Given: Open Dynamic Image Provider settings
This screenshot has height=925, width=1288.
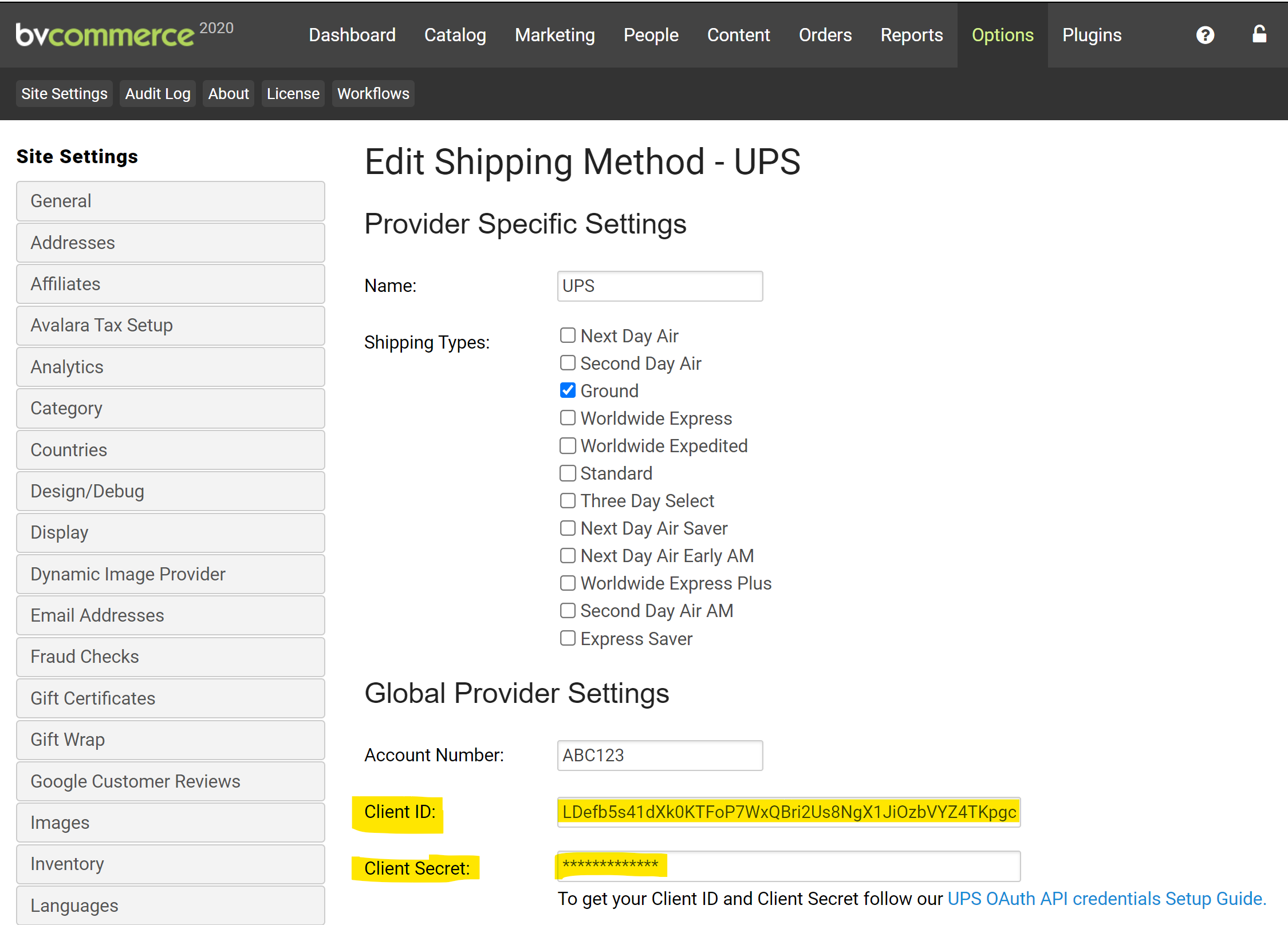Looking at the screenshot, I should pyautogui.click(x=171, y=574).
